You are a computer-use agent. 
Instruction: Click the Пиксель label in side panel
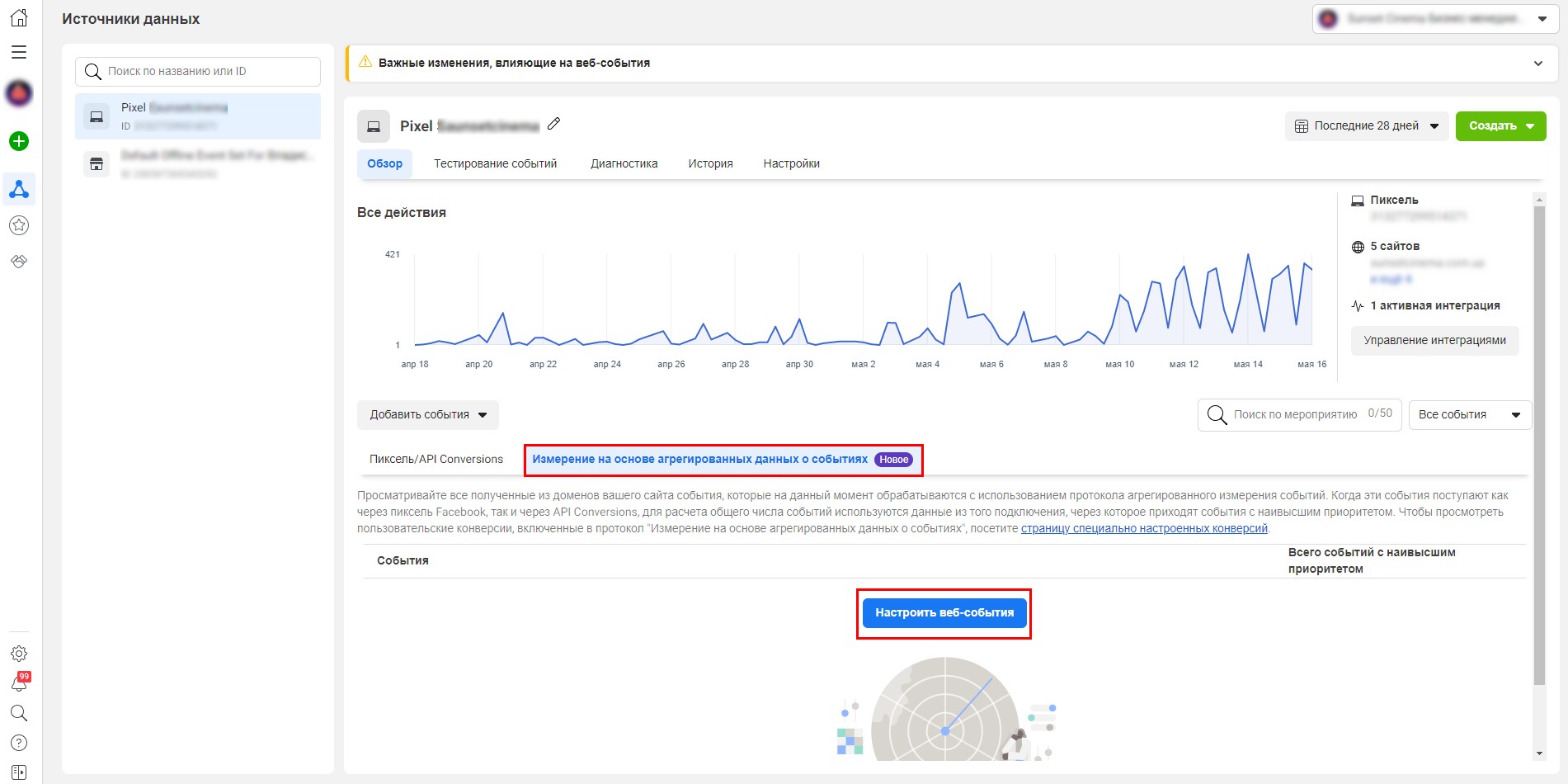click(1394, 200)
